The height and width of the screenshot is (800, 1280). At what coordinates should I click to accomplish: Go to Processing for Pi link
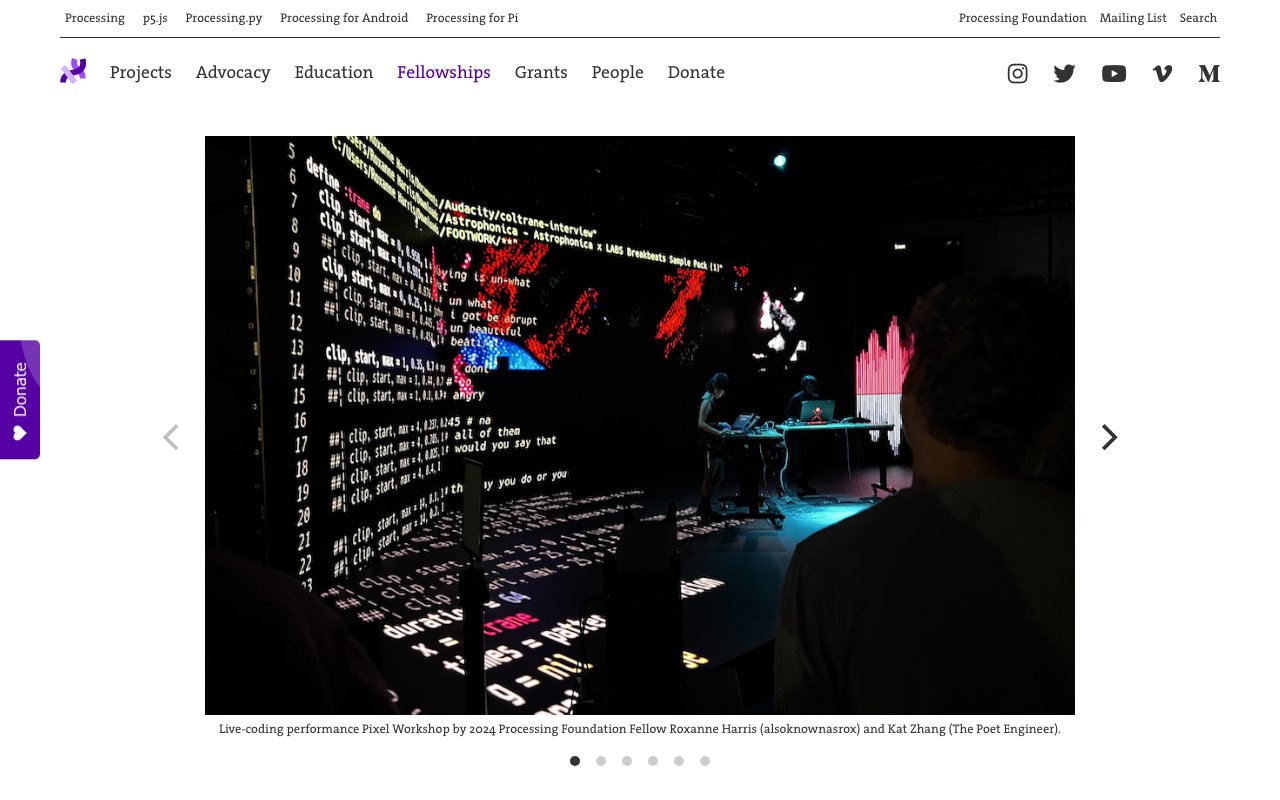pyautogui.click(x=472, y=18)
